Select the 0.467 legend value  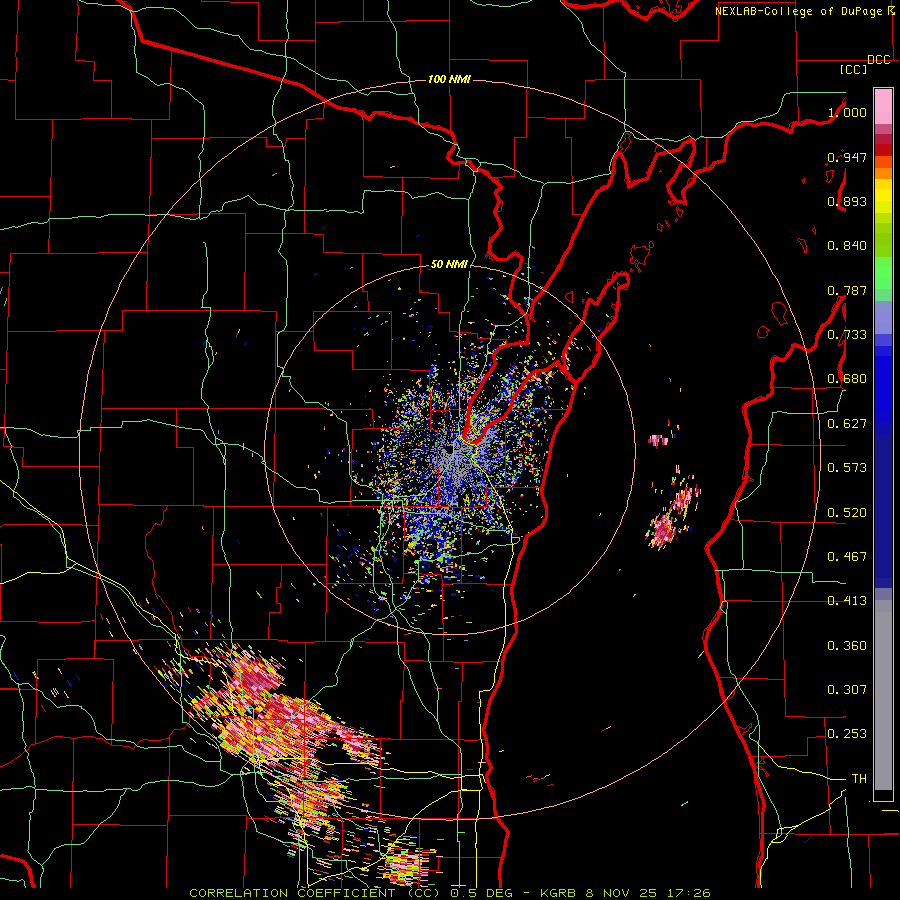pyautogui.click(x=847, y=557)
